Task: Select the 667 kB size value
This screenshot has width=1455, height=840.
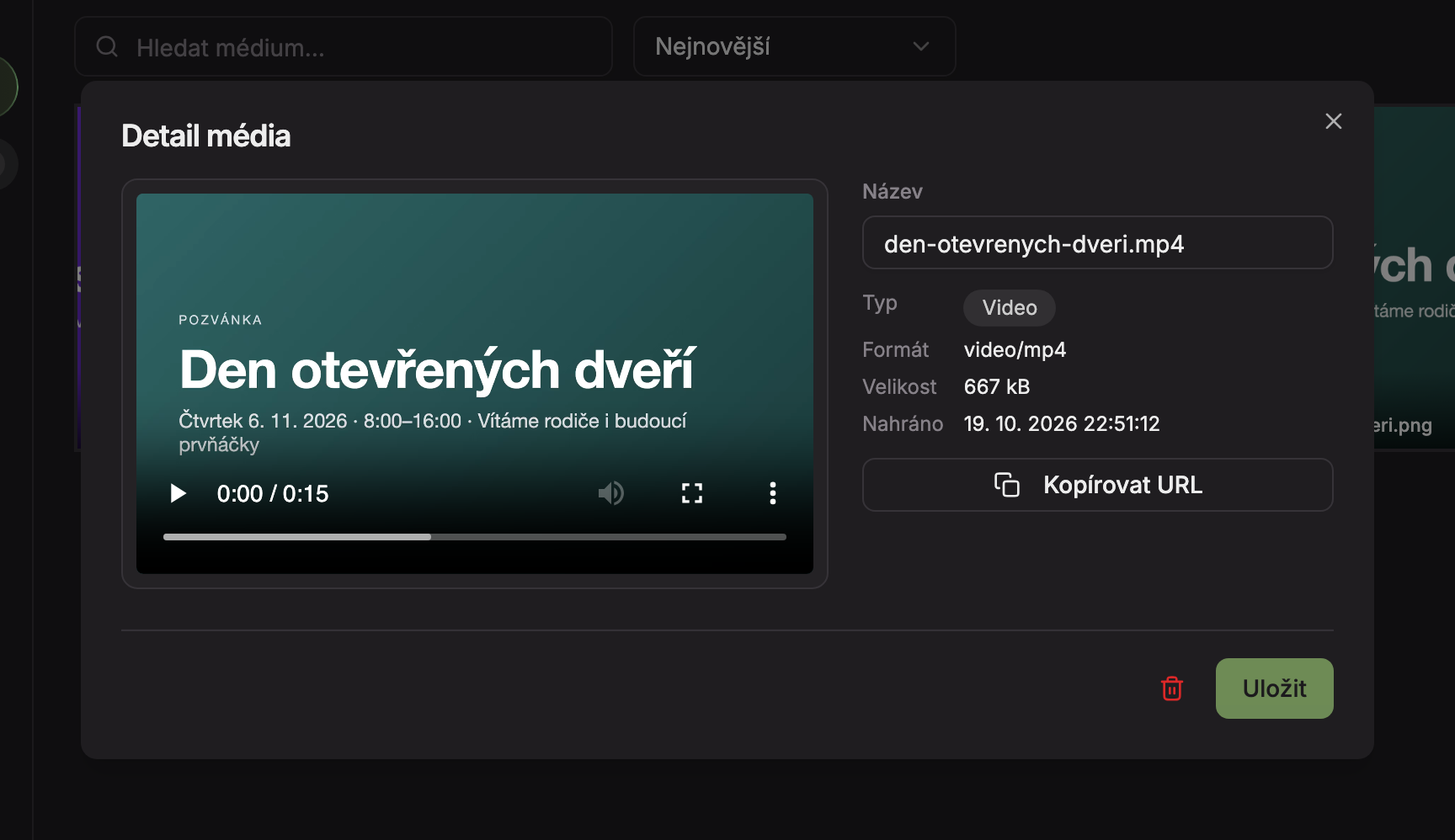Action: [997, 387]
